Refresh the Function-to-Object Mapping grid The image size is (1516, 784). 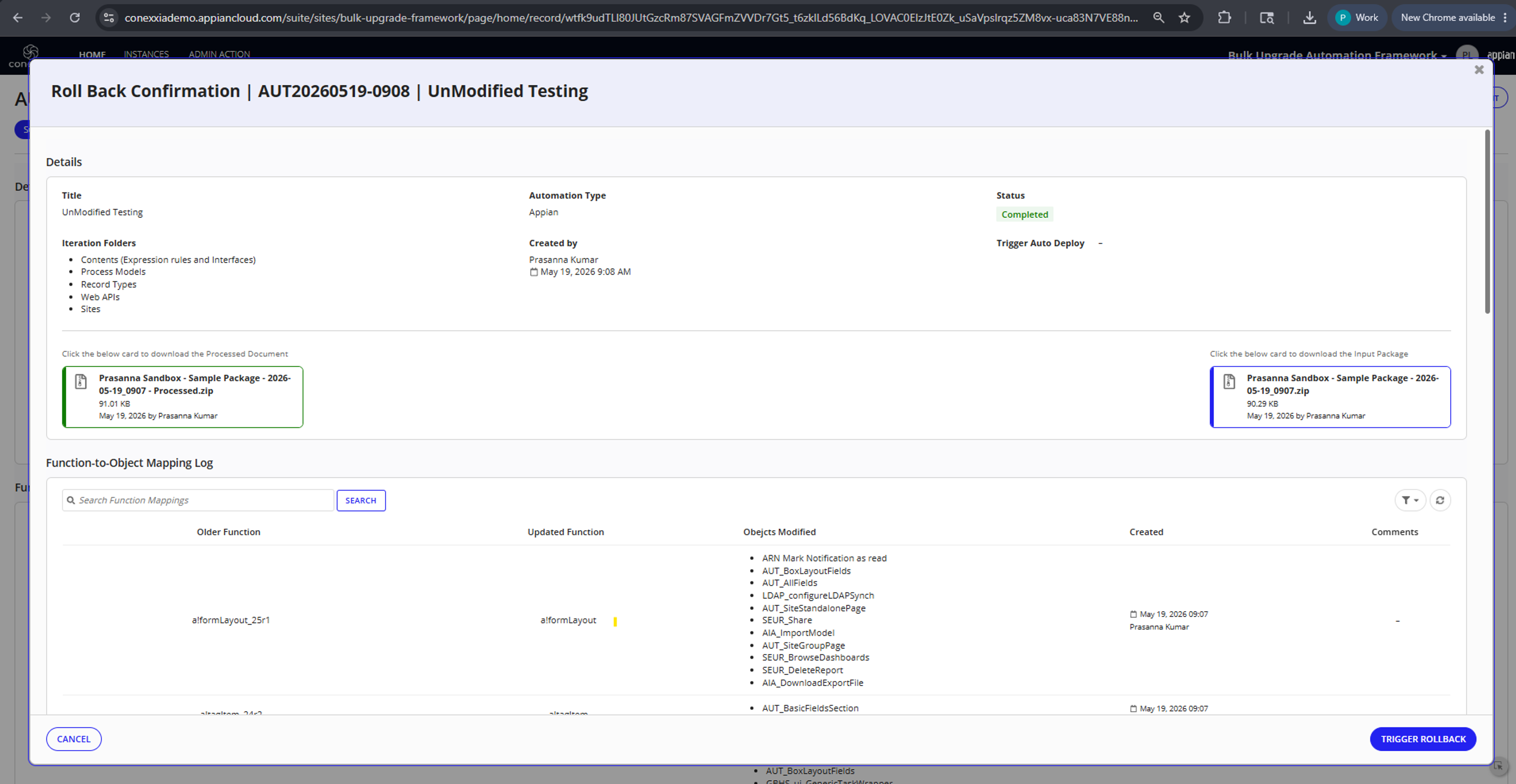point(1439,500)
